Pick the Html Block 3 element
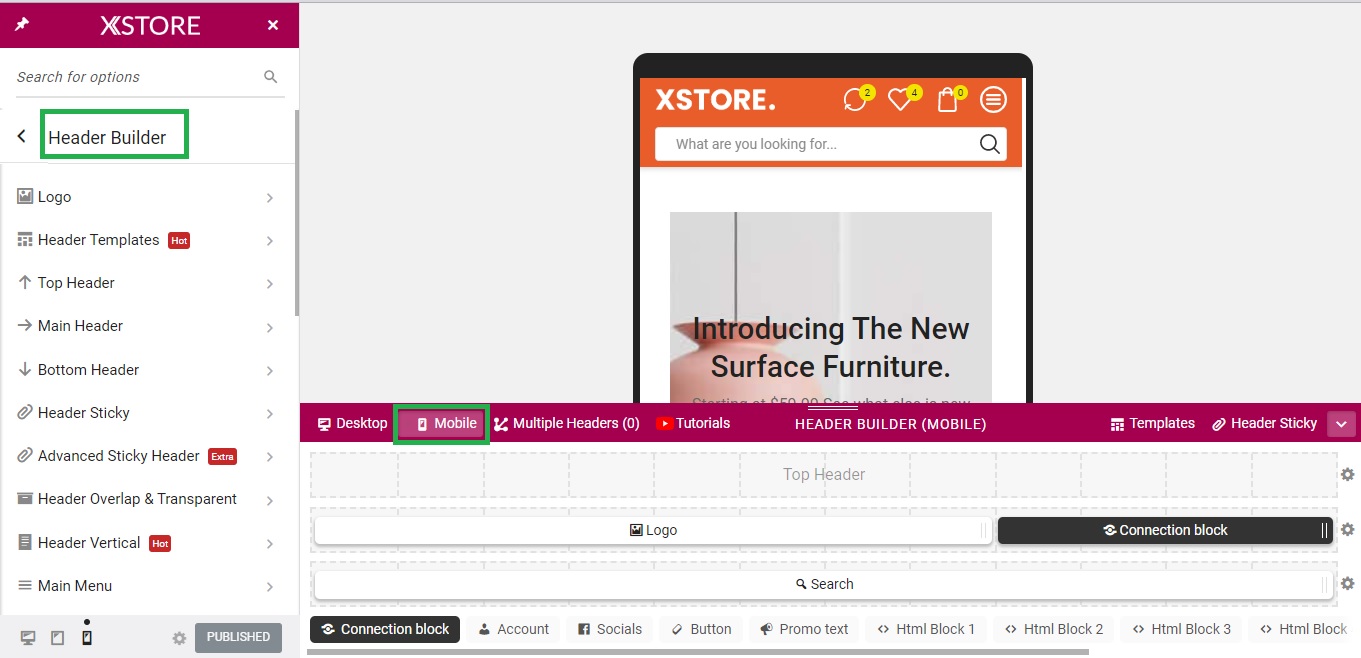Screen dimensions: 1361x658 point(1181,629)
